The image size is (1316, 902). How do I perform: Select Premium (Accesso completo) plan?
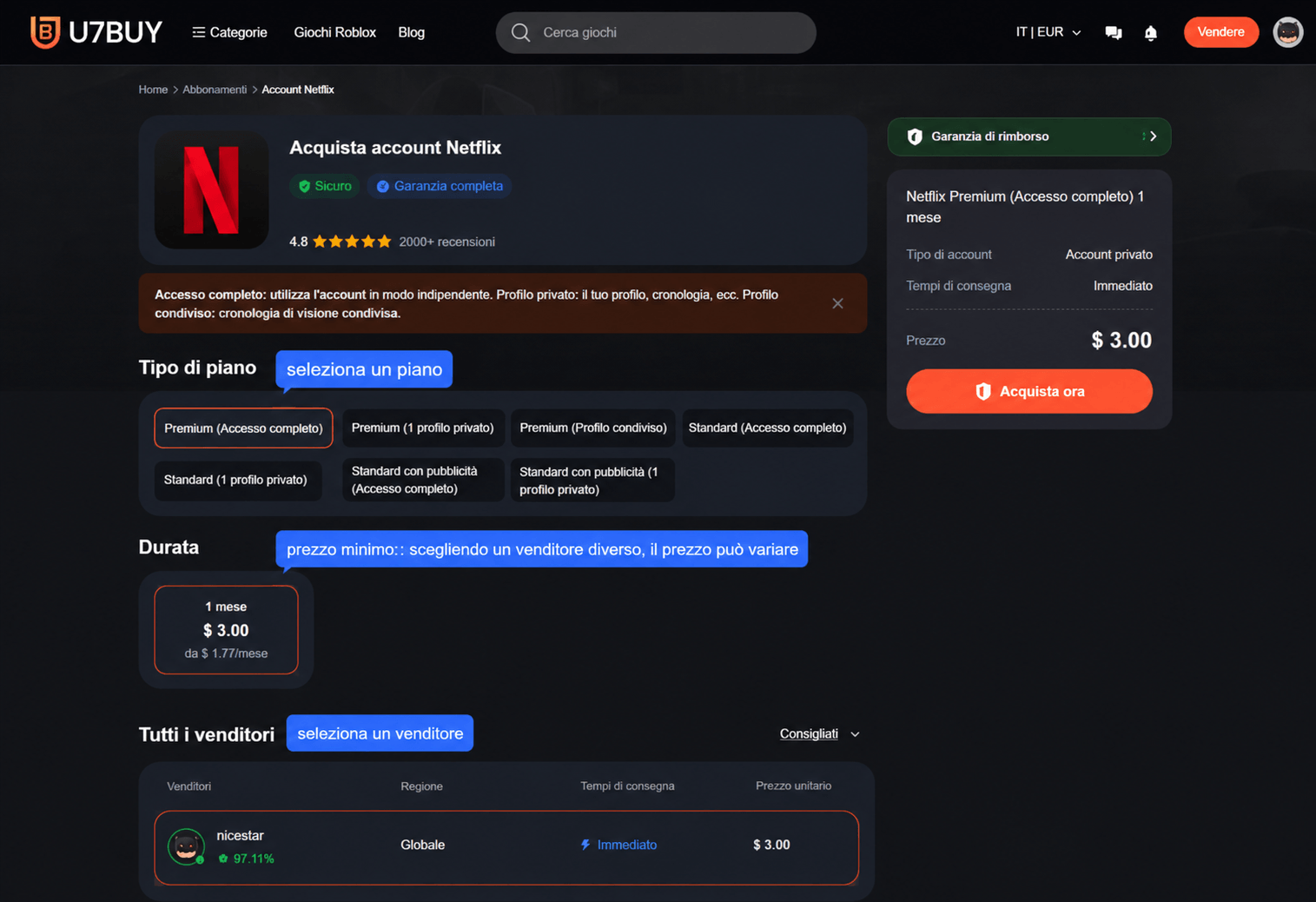pyautogui.click(x=243, y=428)
